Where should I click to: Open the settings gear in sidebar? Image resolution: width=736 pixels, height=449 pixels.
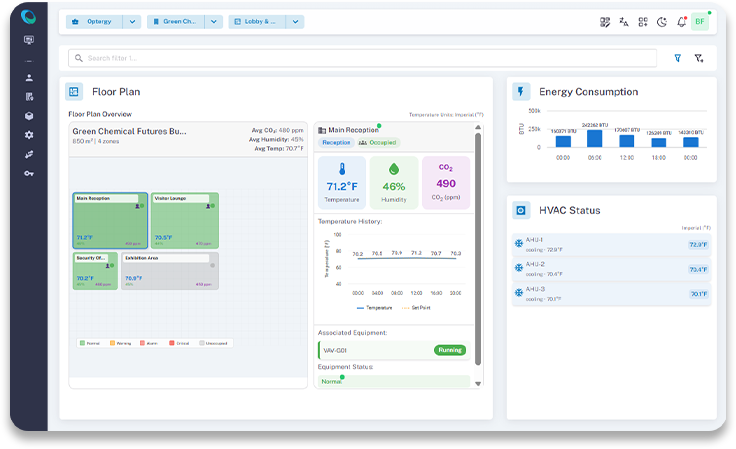pos(29,134)
